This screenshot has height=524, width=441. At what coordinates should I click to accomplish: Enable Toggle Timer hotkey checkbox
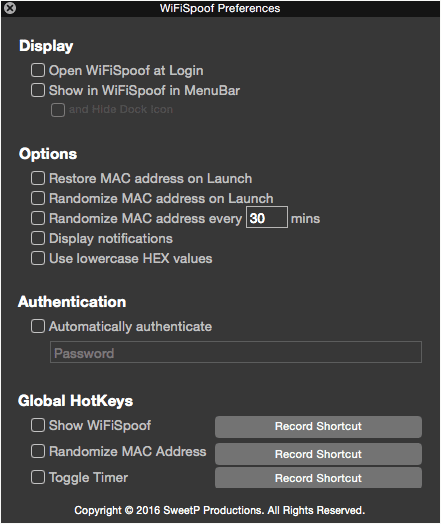38,477
